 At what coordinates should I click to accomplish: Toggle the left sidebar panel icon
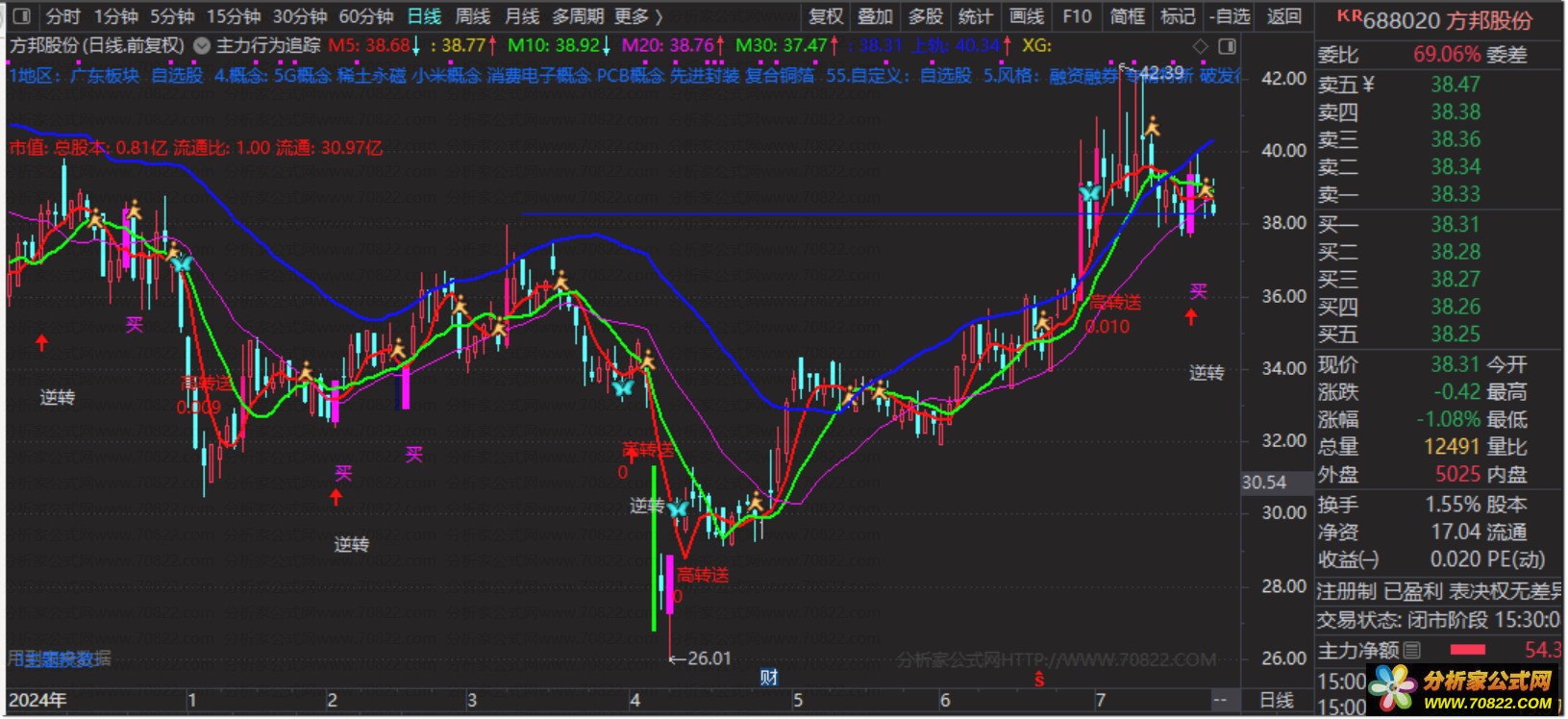(x=22, y=16)
